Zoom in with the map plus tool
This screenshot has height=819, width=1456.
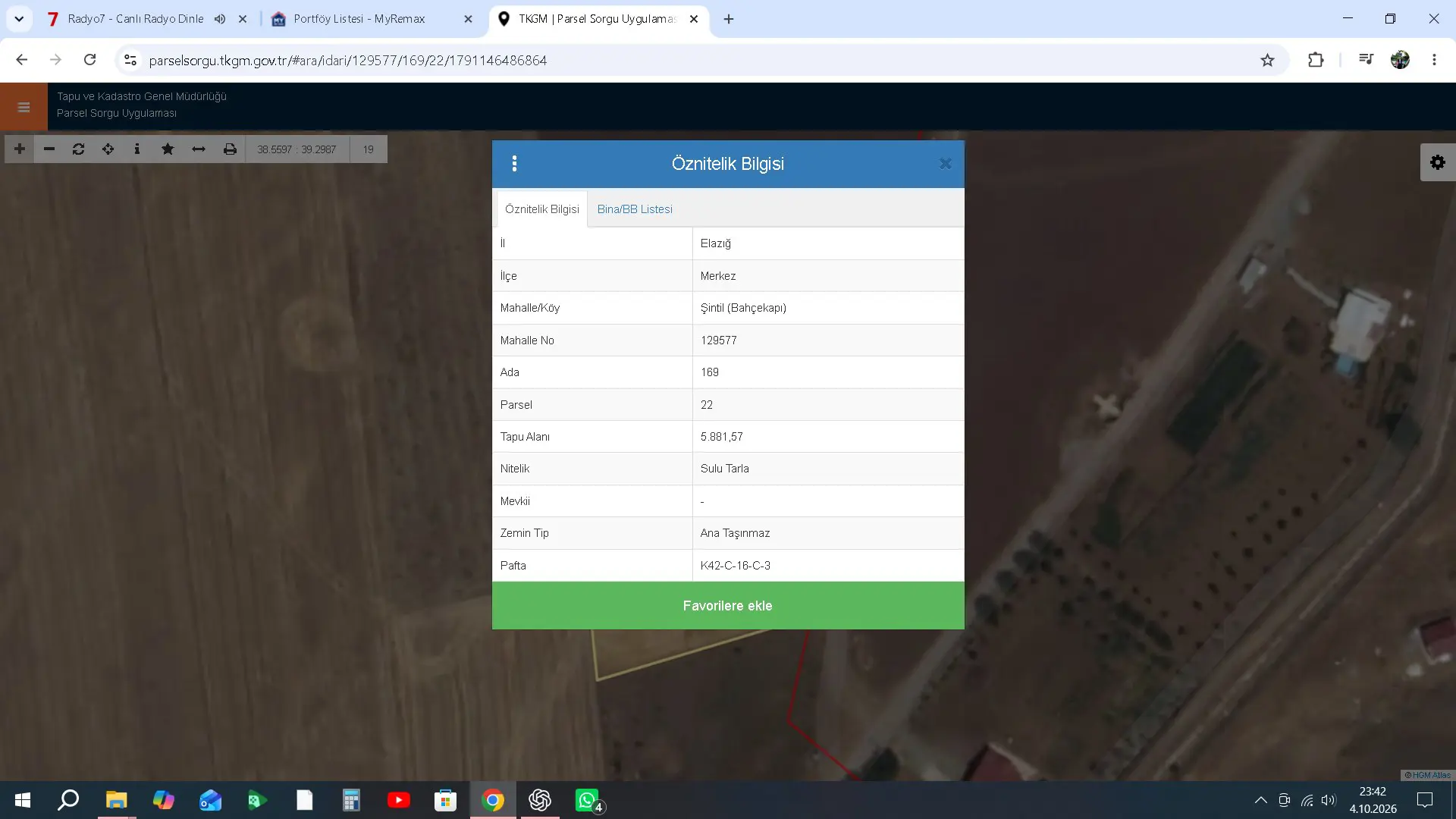20,149
